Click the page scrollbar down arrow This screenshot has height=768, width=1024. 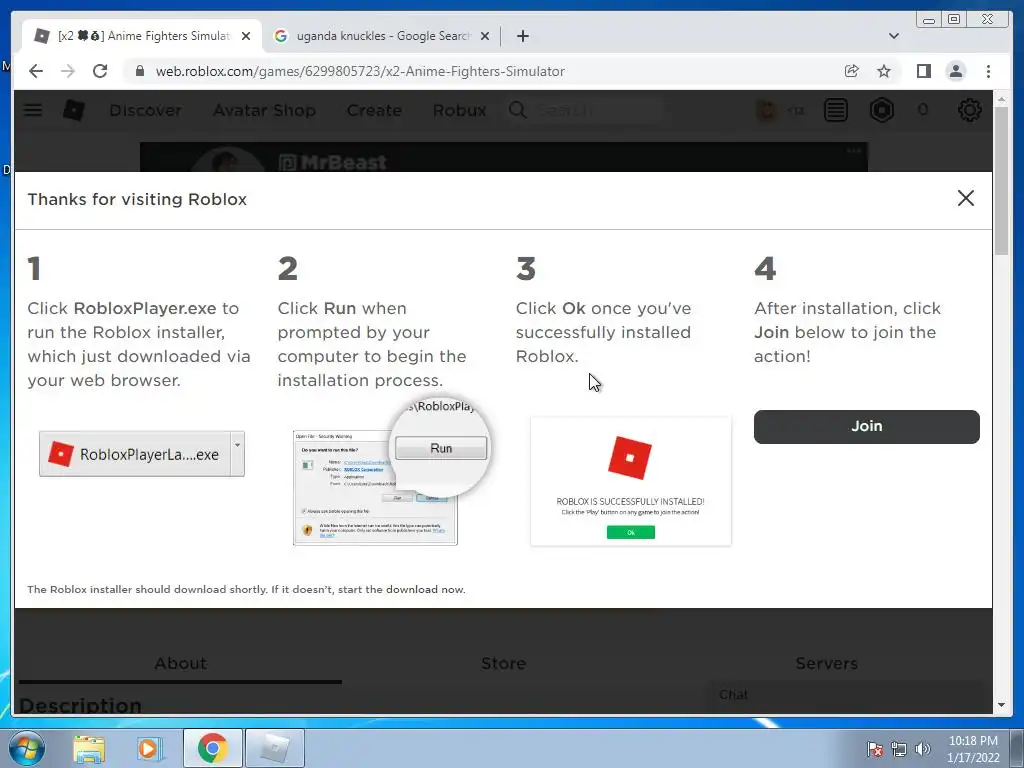[x=1002, y=705]
